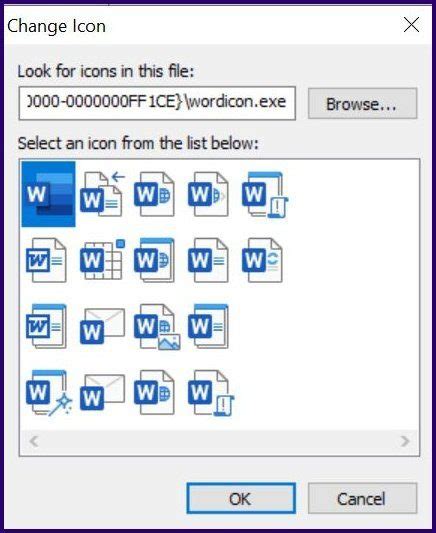The width and height of the screenshot is (436, 533).
Task: Select the Word icon with sync arrows
Action: click(262, 260)
